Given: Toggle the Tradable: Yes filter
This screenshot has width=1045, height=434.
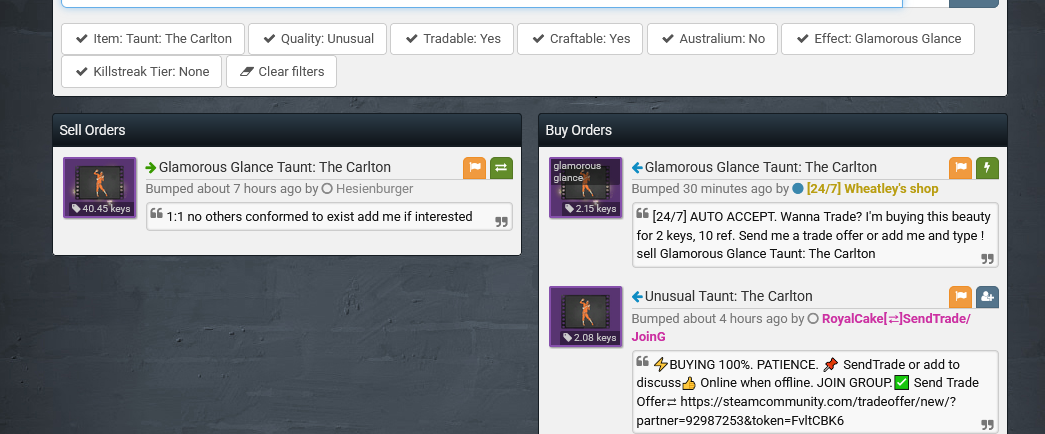Looking at the screenshot, I should pyautogui.click(x=452, y=39).
